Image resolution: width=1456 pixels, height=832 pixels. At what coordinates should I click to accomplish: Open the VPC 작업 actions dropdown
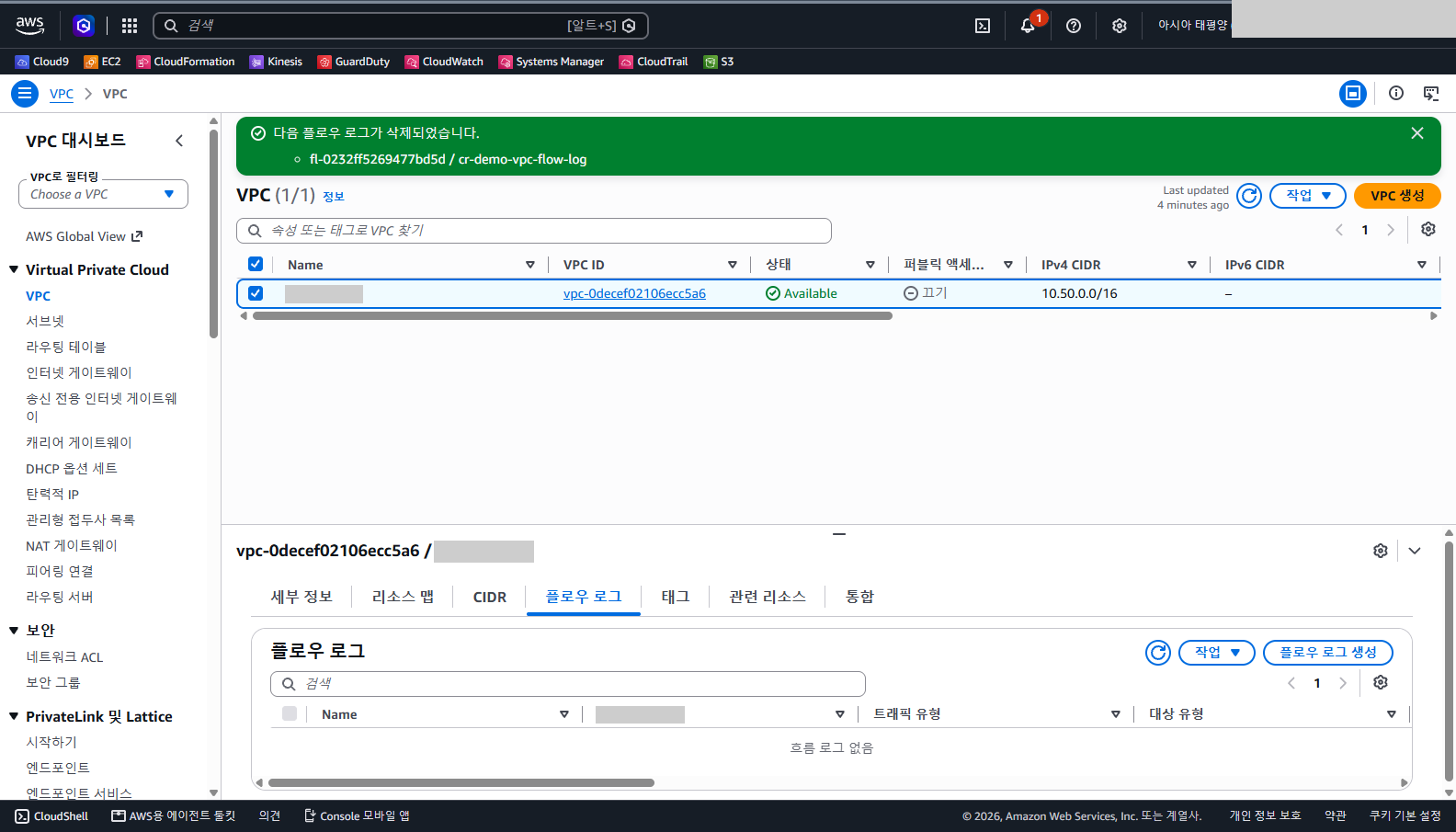tap(1308, 196)
